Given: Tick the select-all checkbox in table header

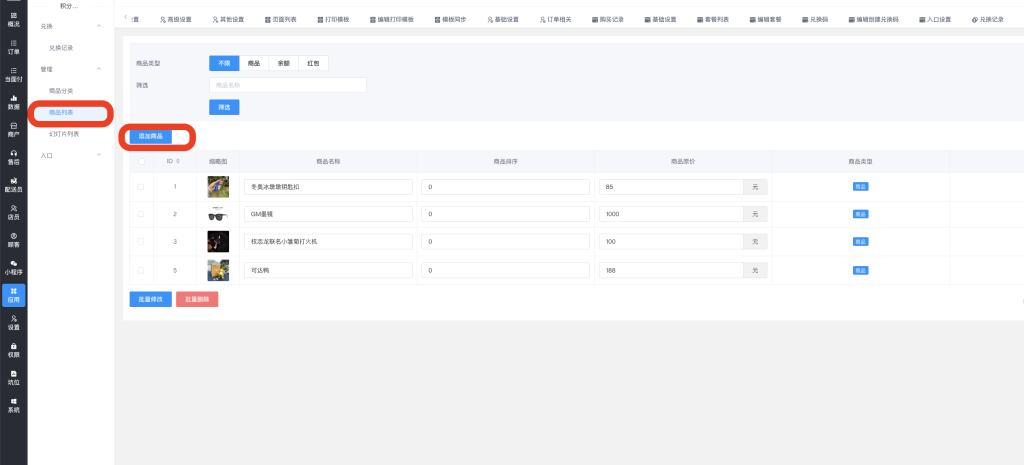Looking at the screenshot, I should [x=141, y=160].
